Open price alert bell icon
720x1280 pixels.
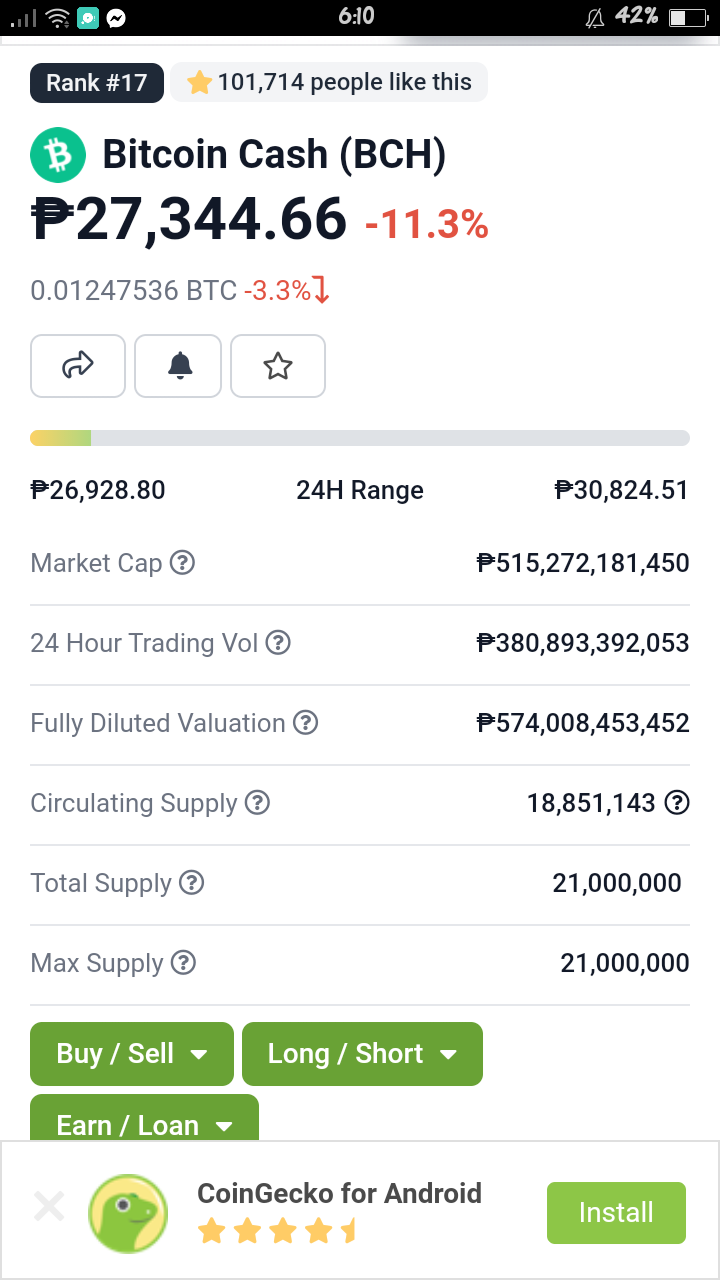point(180,366)
